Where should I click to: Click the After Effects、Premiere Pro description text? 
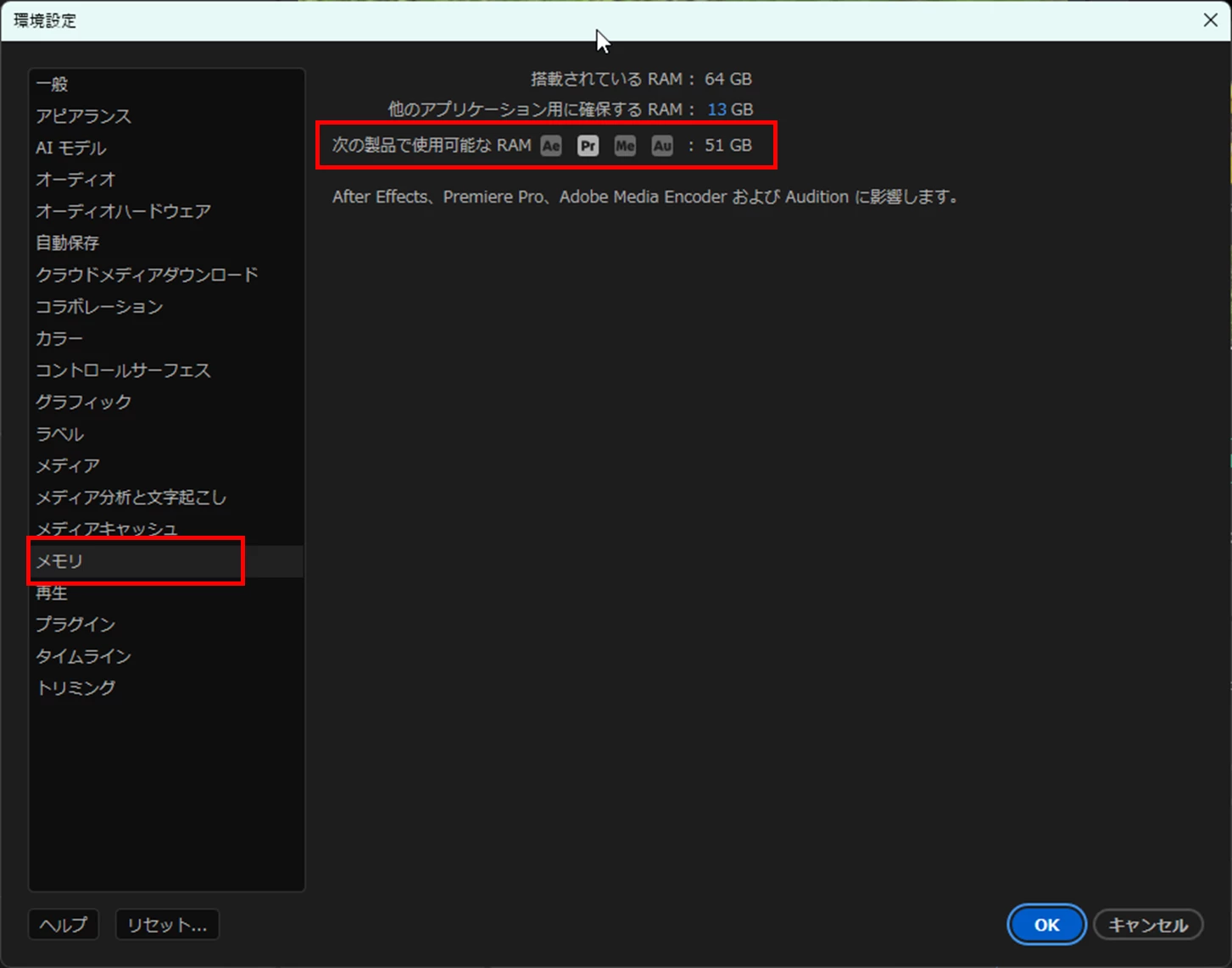[645, 197]
